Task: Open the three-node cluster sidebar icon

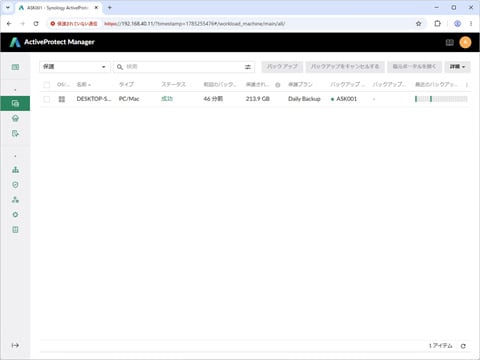Action: coord(15,200)
